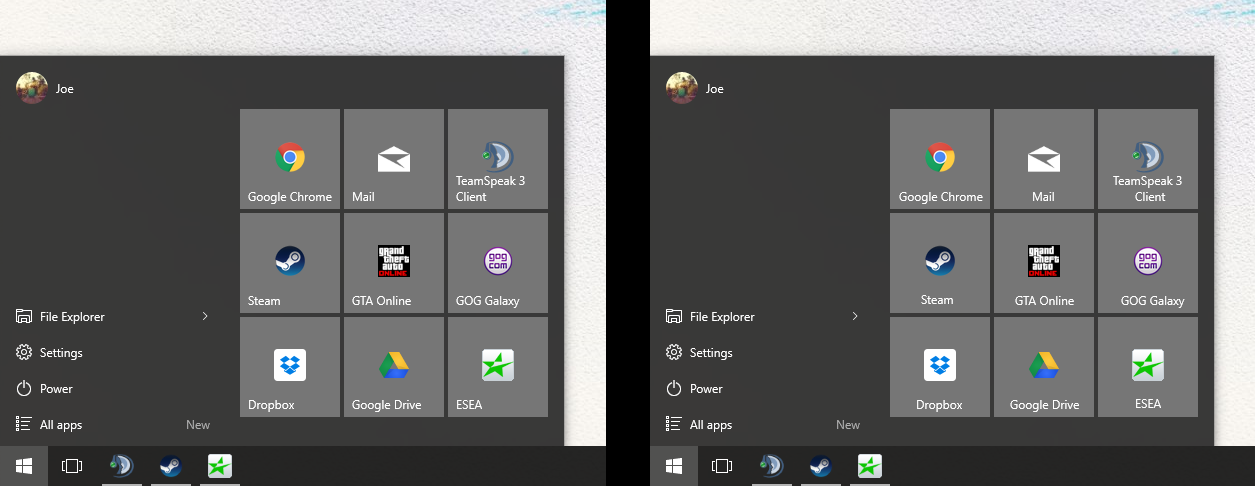
Task: Open Mail tile in left Start menu
Action: (x=394, y=159)
